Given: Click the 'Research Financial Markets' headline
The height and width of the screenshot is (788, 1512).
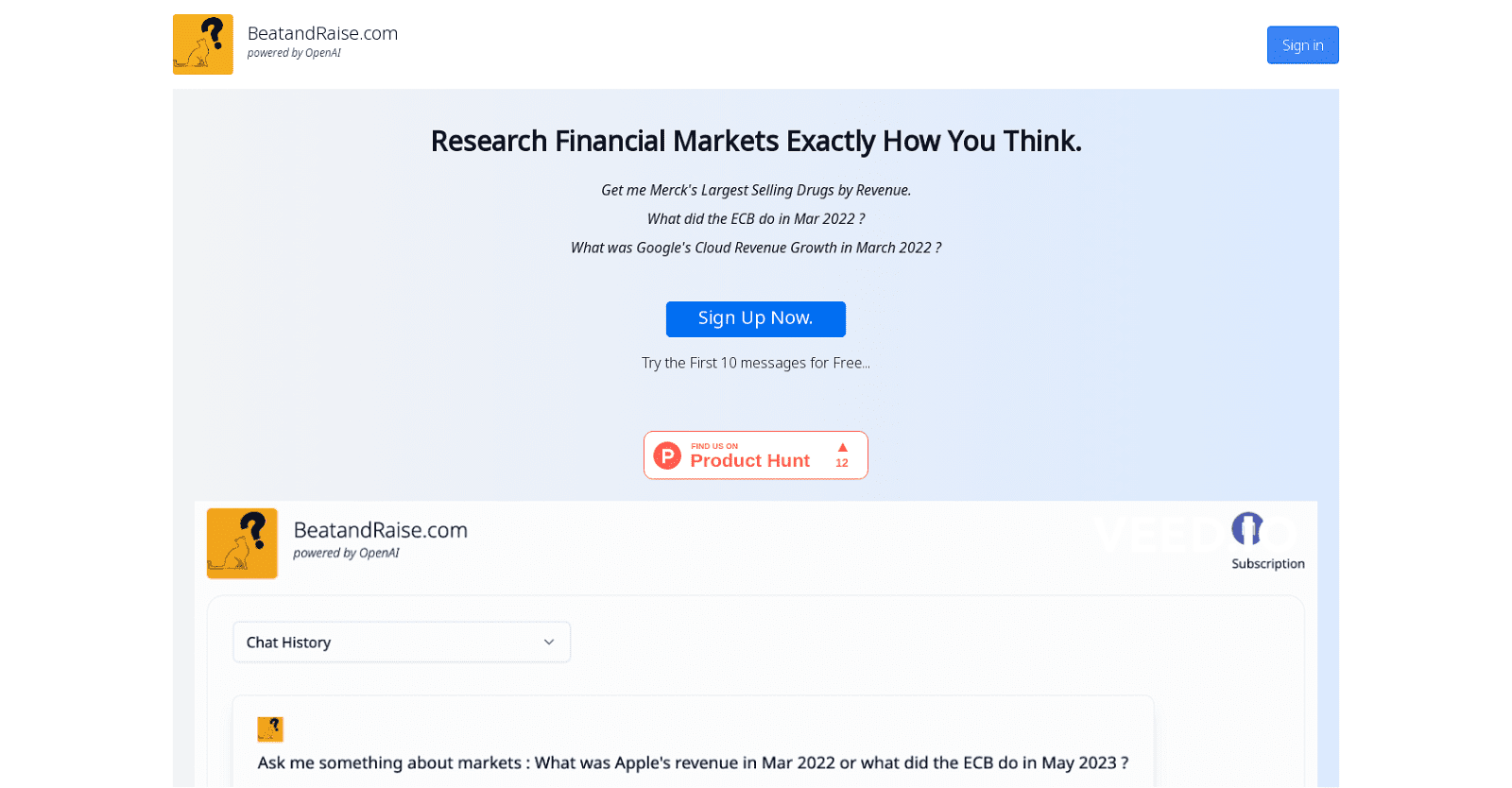Looking at the screenshot, I should click(x=756, y=141).
